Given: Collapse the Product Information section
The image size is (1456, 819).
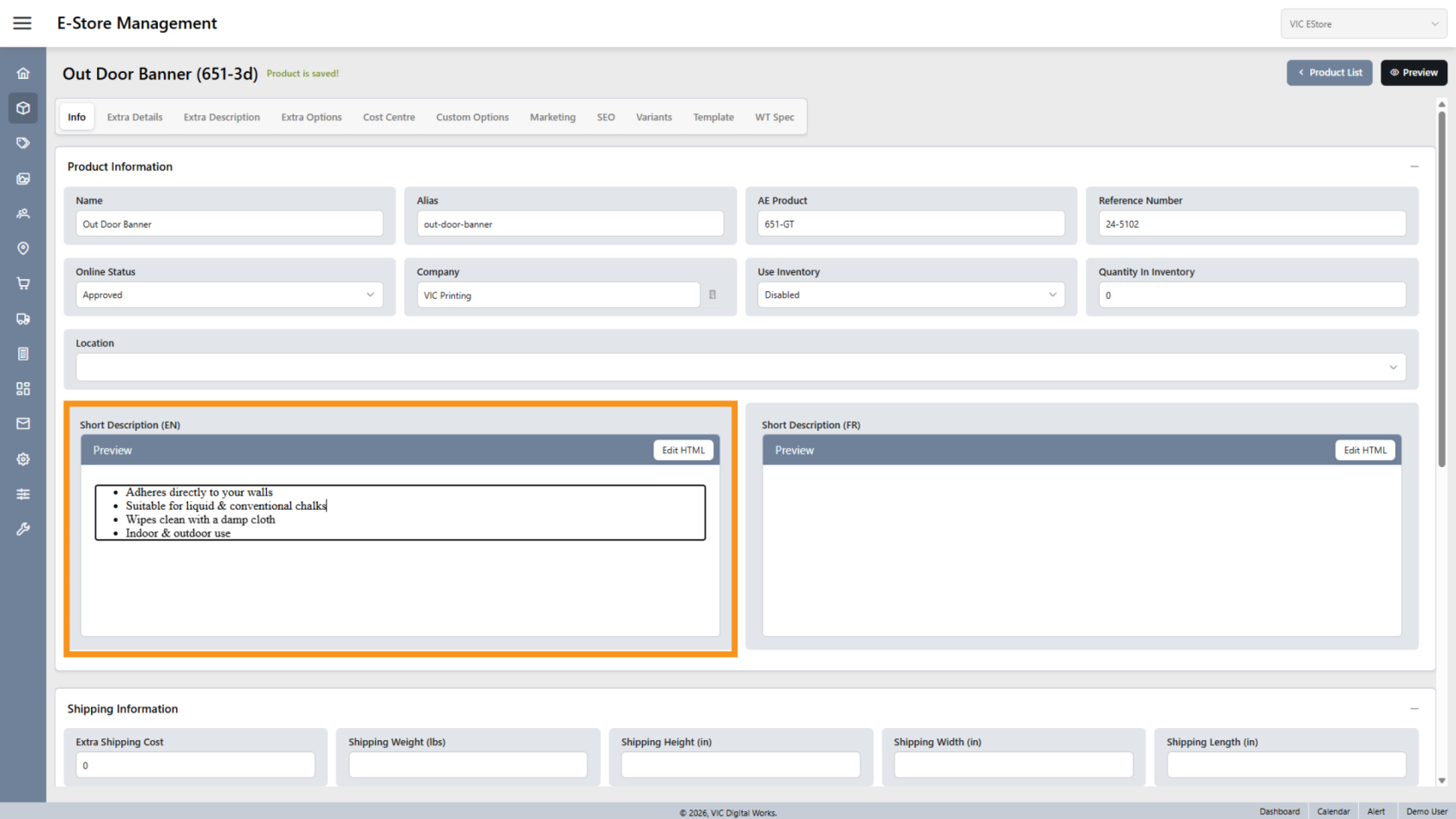Looking at the screenshot, I should pyautogui.click(x=1414, y=166).
